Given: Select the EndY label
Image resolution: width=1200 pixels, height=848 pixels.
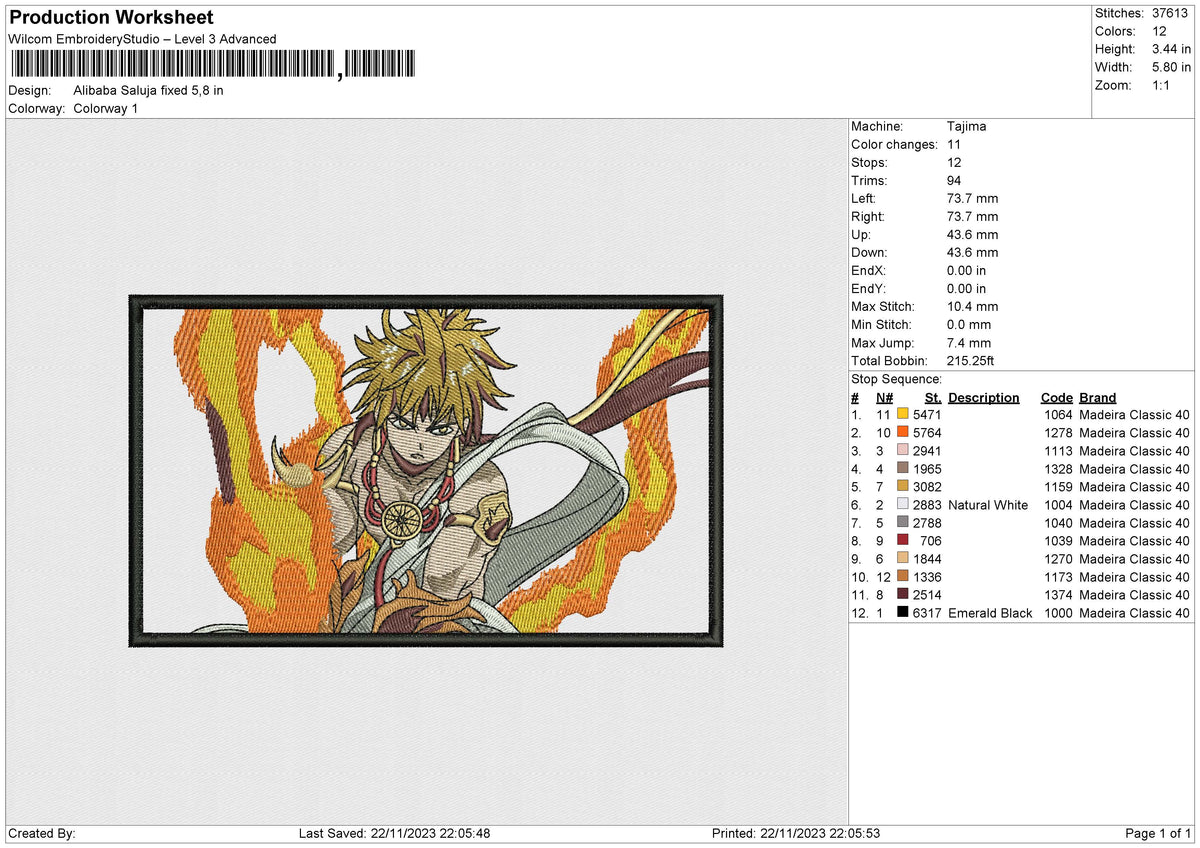Looking at the screenshot, I should pos(869,288).
